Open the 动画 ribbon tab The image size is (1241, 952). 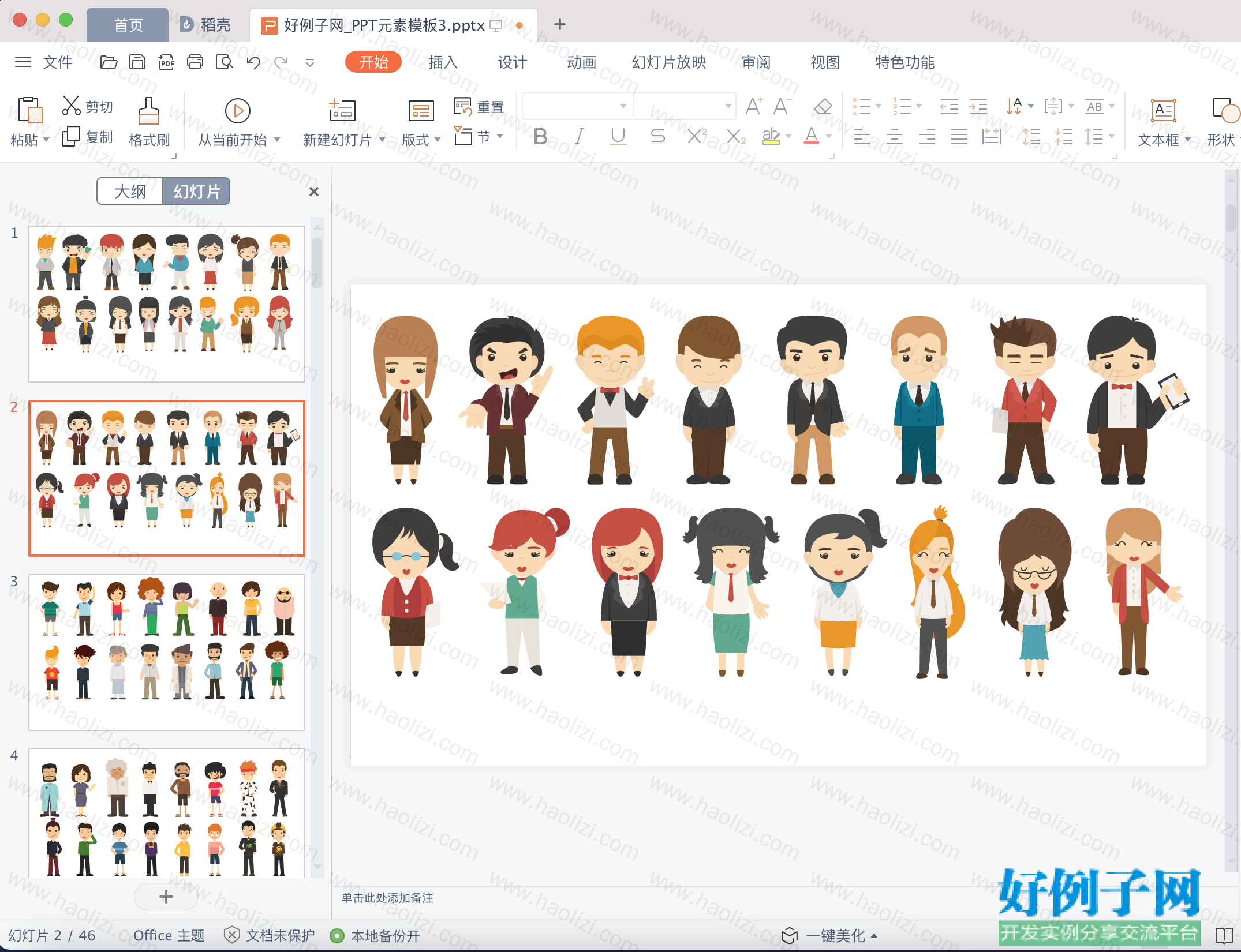[x=581, y=62]
